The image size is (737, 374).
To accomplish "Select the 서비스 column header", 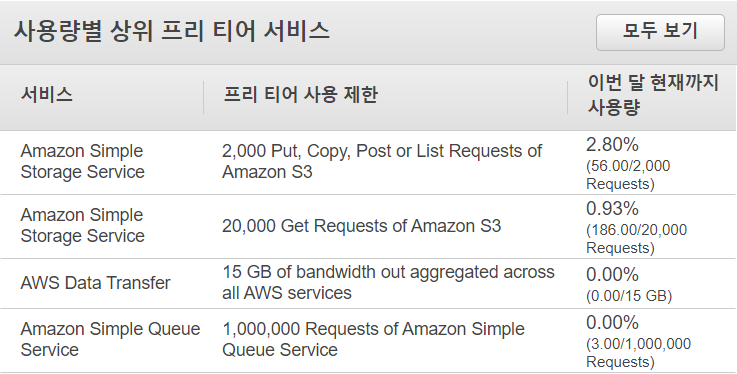I will 47,94.
